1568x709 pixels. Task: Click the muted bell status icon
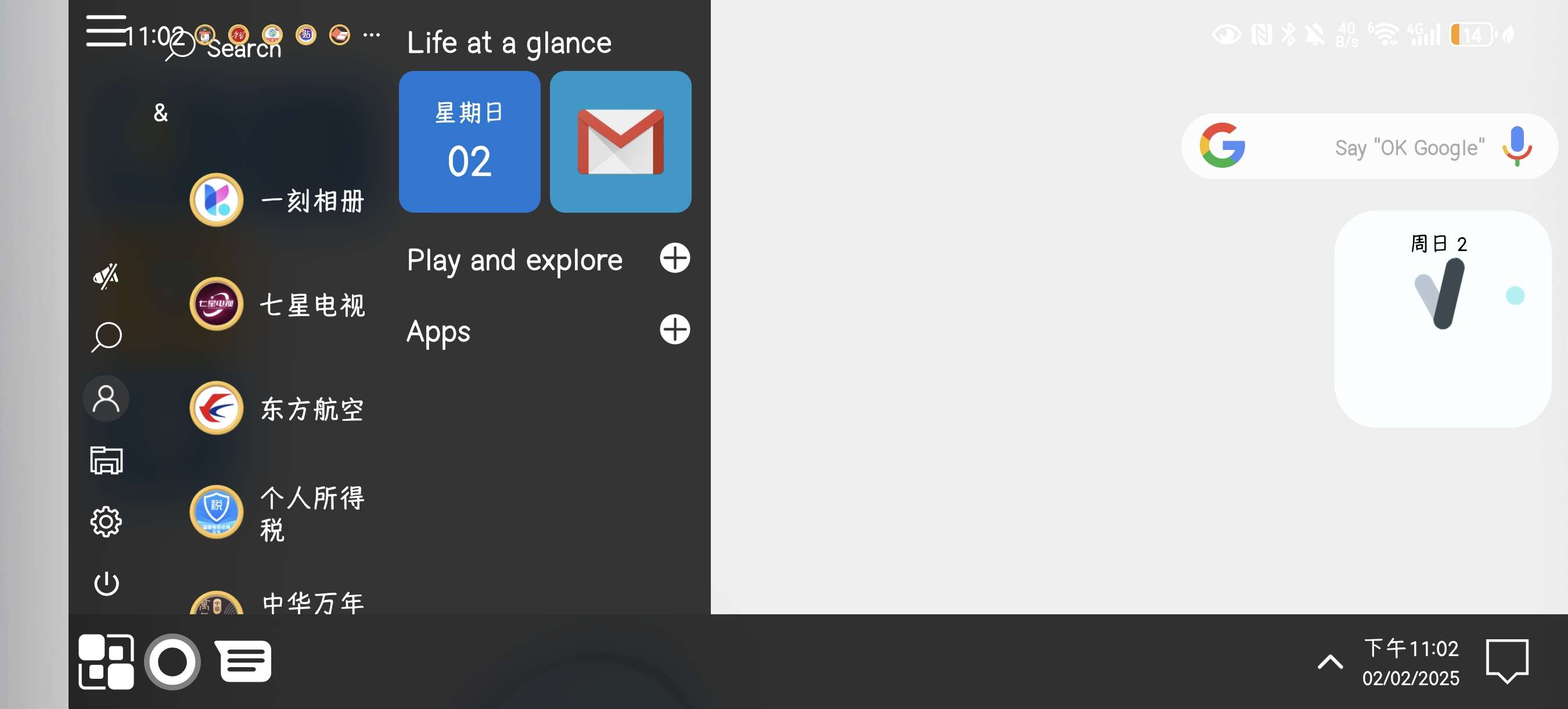1314,34
